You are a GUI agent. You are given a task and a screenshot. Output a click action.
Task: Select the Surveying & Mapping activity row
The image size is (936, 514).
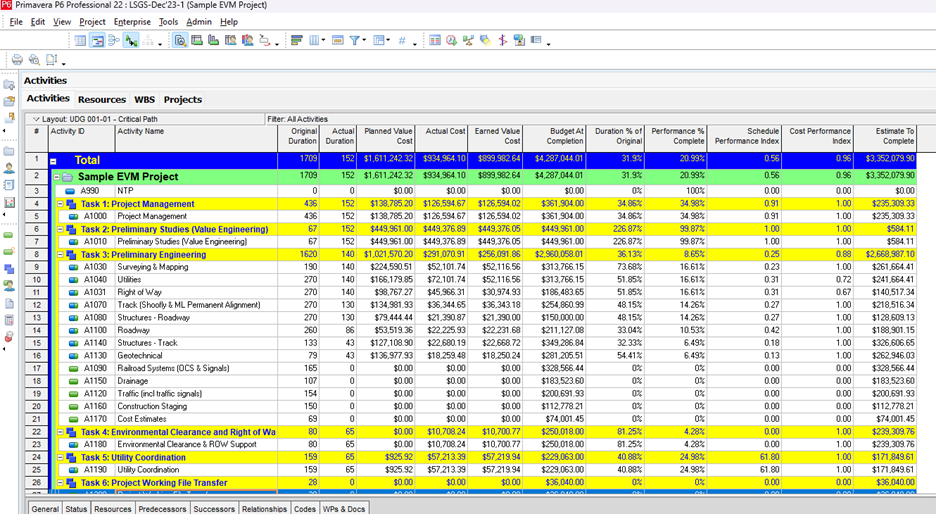point(470,267)
